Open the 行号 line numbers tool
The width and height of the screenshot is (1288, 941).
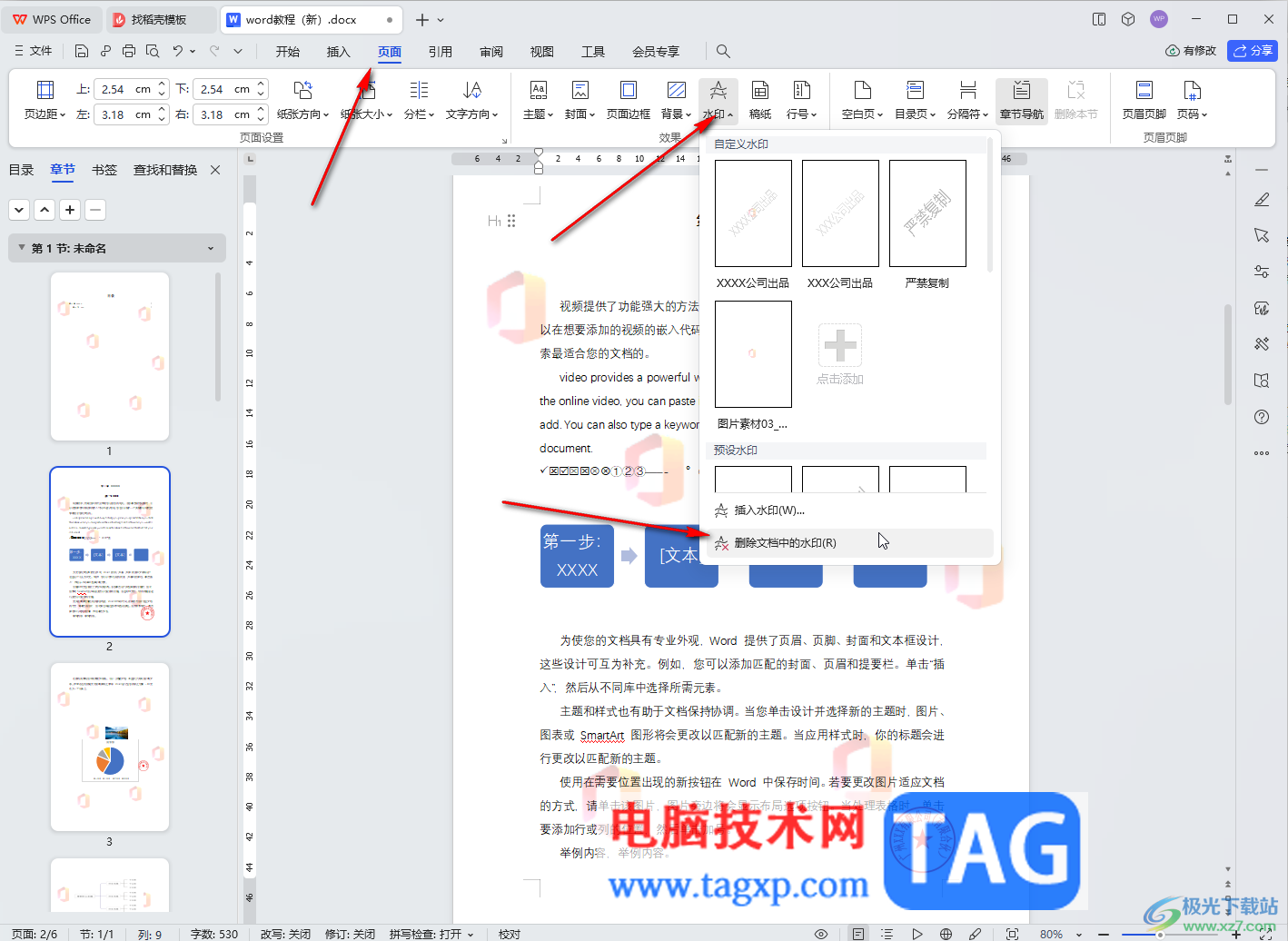pos(801,100)
